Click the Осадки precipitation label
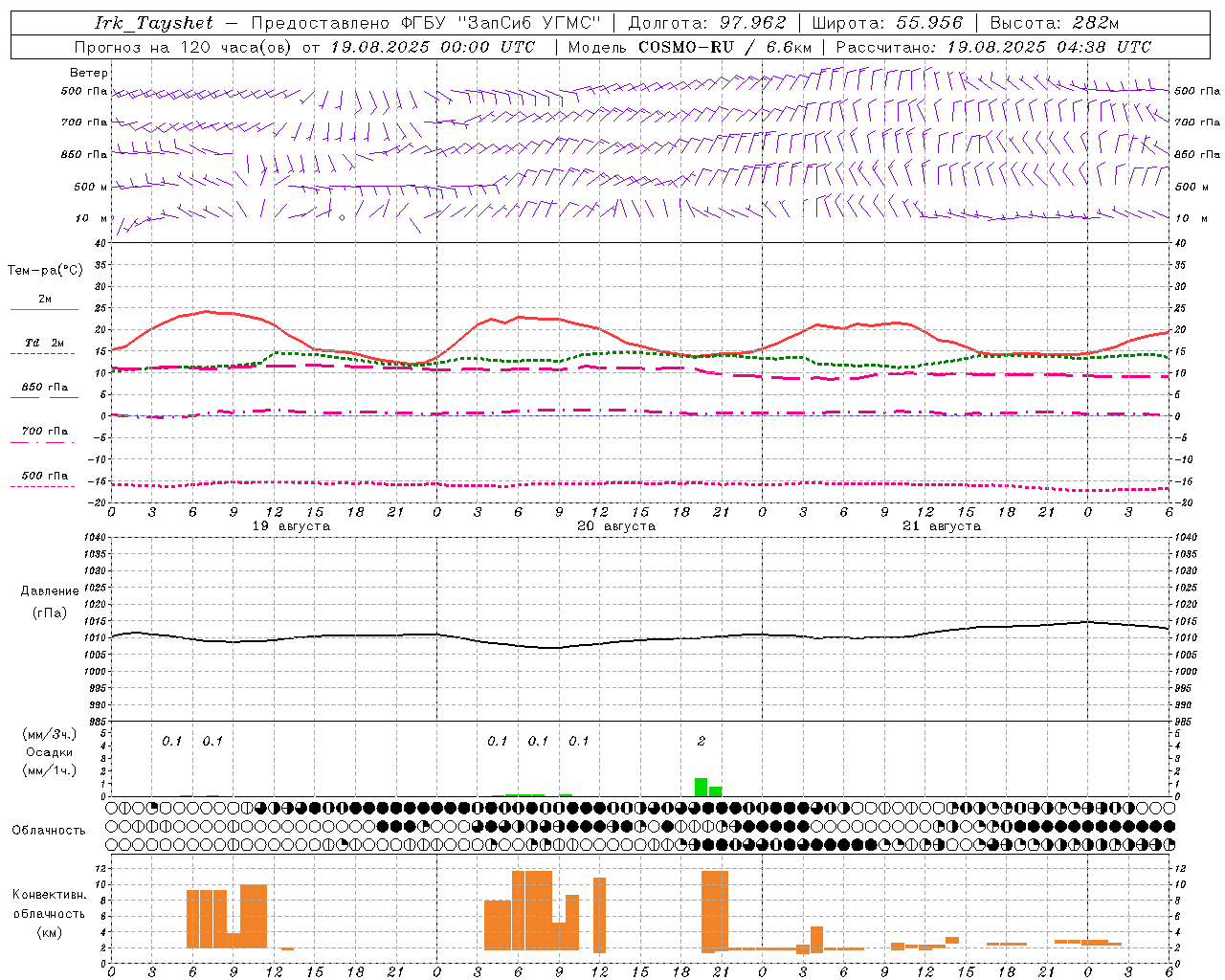The width and height of the screenshot is (1225, 980). (50, 752)
